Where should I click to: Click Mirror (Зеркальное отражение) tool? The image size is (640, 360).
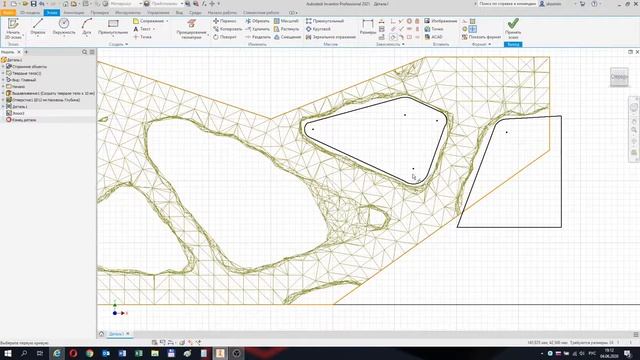click(x=331, y=37)
